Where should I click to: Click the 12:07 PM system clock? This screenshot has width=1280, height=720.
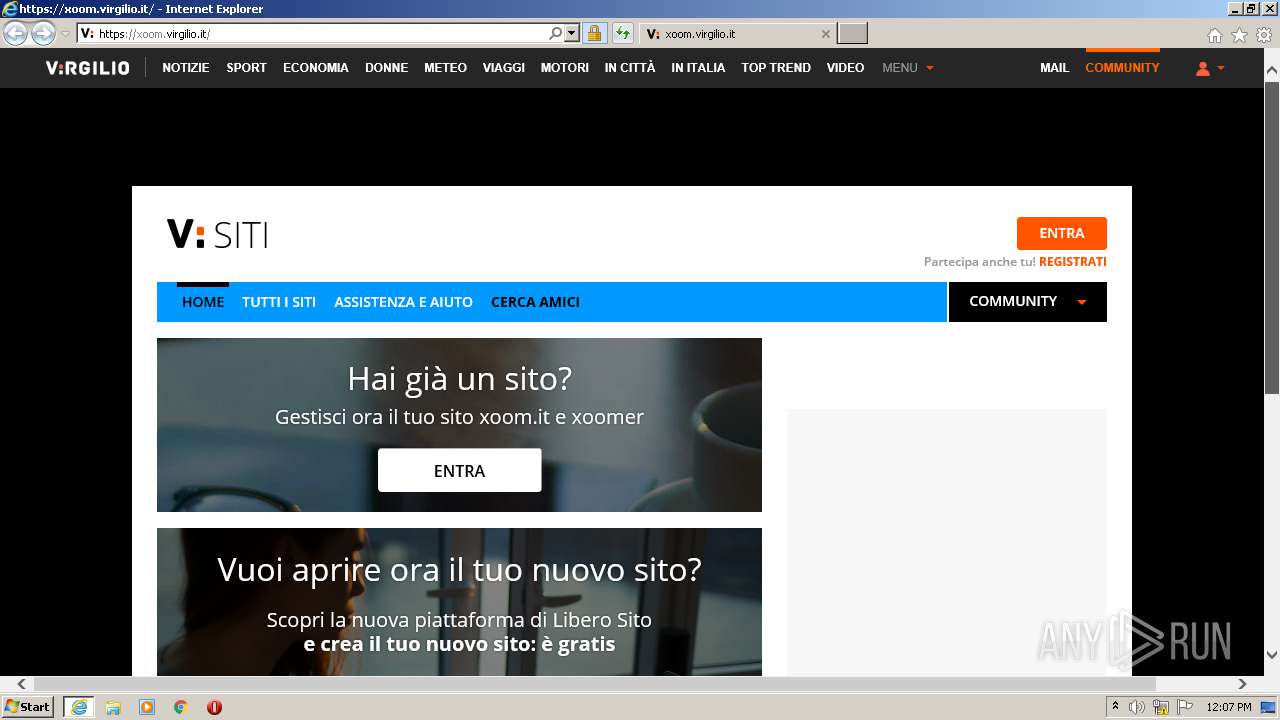[x=1228, y=707]
